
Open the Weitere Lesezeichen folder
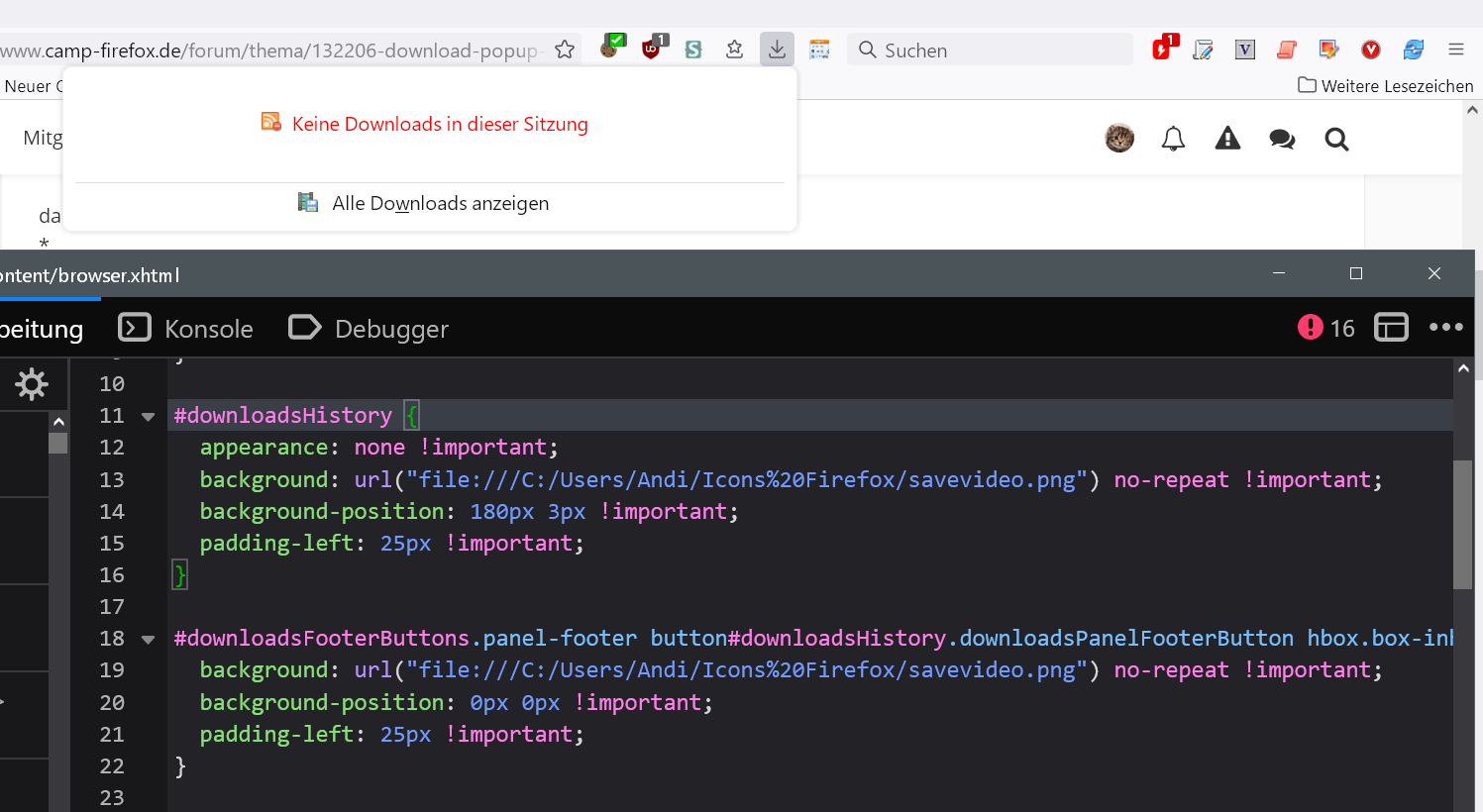(x=1386, y=86)
